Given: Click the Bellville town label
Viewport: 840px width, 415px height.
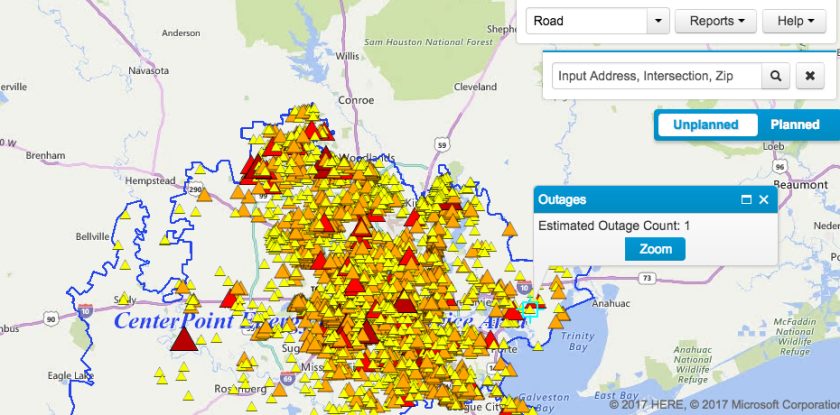Looking at the screenshot, I should coord(93,236).
